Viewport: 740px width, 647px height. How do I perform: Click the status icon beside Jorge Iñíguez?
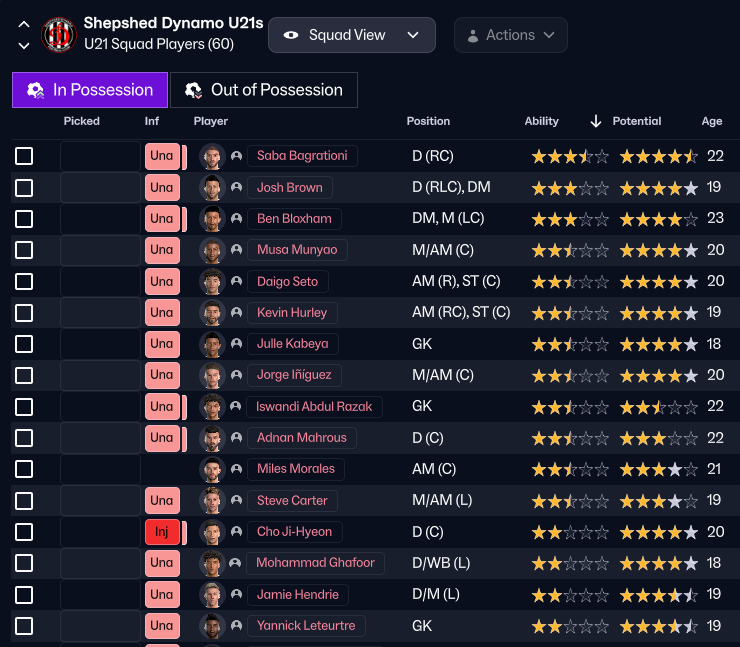point(236,375)
